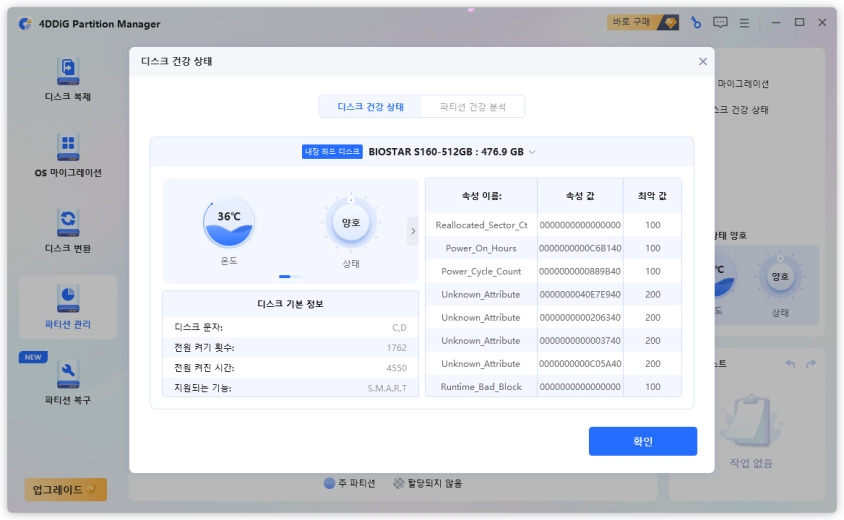
Task: Open the 디스크 변환 disk convert tool
Action: [68, 231]
